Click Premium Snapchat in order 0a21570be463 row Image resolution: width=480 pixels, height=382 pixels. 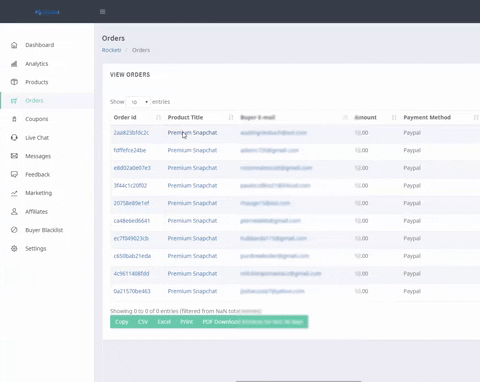tap(192, 291)
